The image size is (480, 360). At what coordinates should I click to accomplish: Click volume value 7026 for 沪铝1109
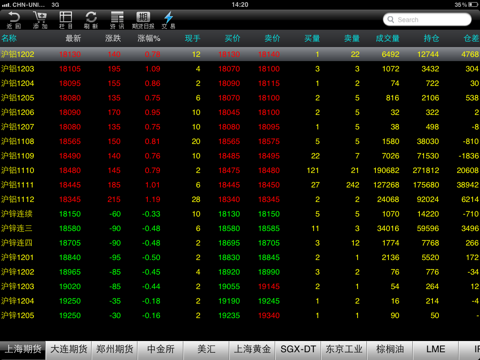click(391, 156)
